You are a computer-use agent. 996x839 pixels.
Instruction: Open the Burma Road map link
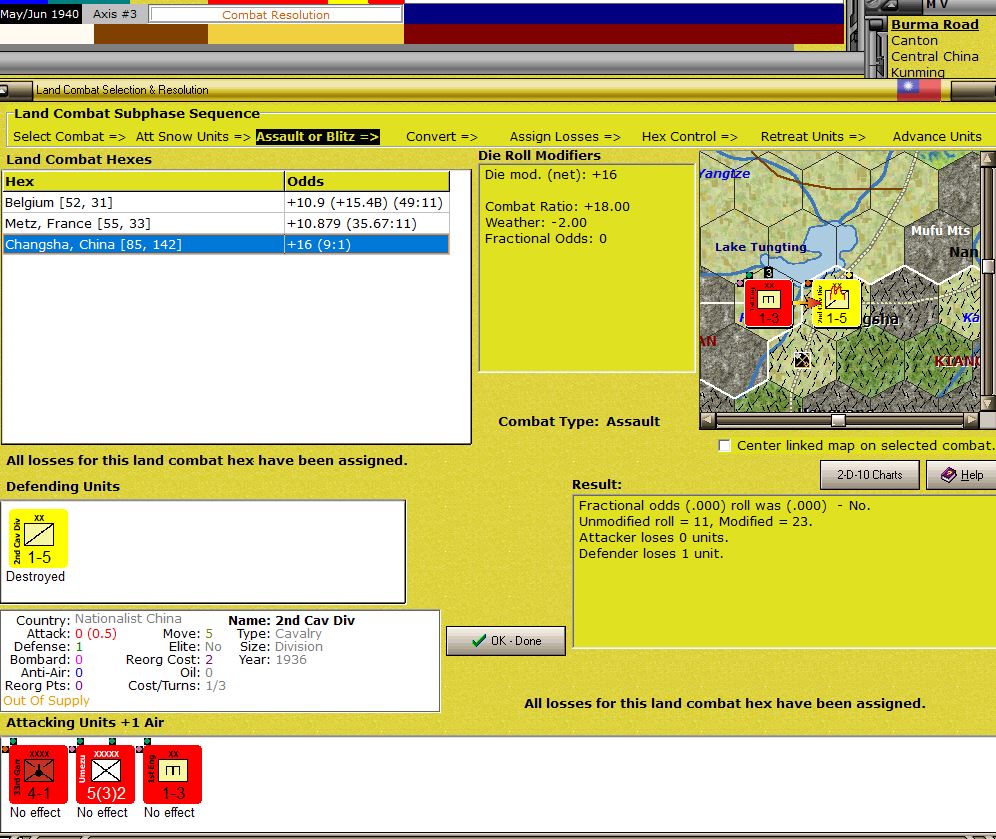coord(934,24)
